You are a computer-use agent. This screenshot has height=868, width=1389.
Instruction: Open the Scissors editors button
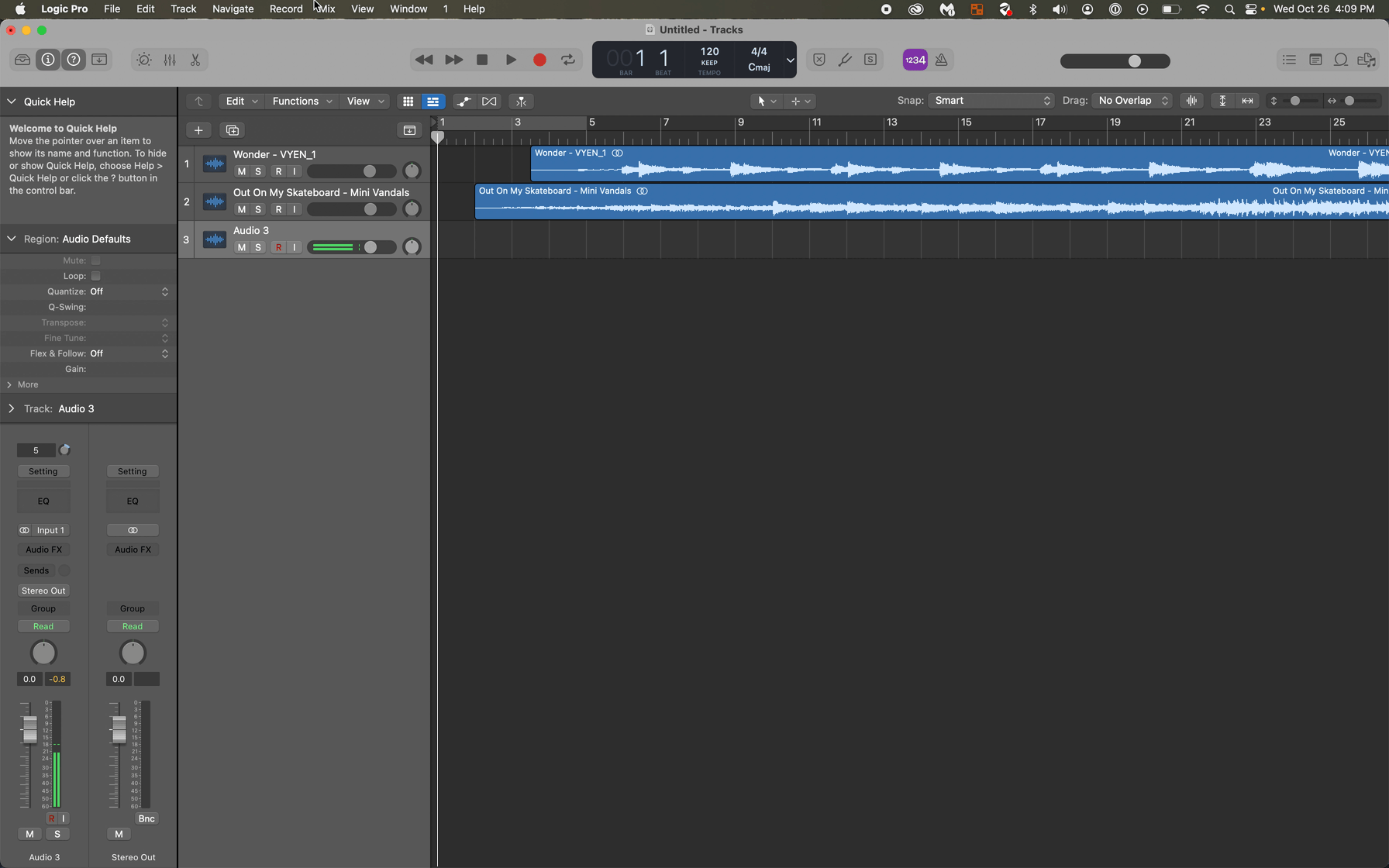pos(195,60)
